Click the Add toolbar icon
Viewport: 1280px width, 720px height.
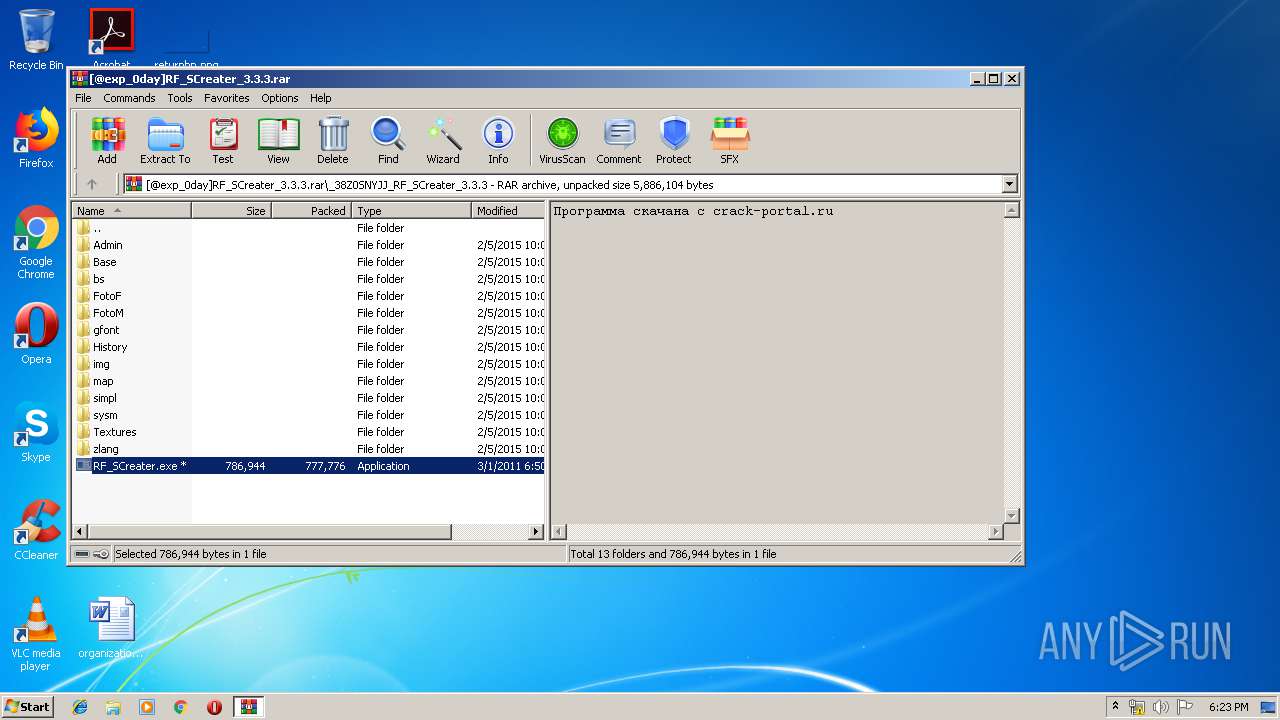coord(107,141)
